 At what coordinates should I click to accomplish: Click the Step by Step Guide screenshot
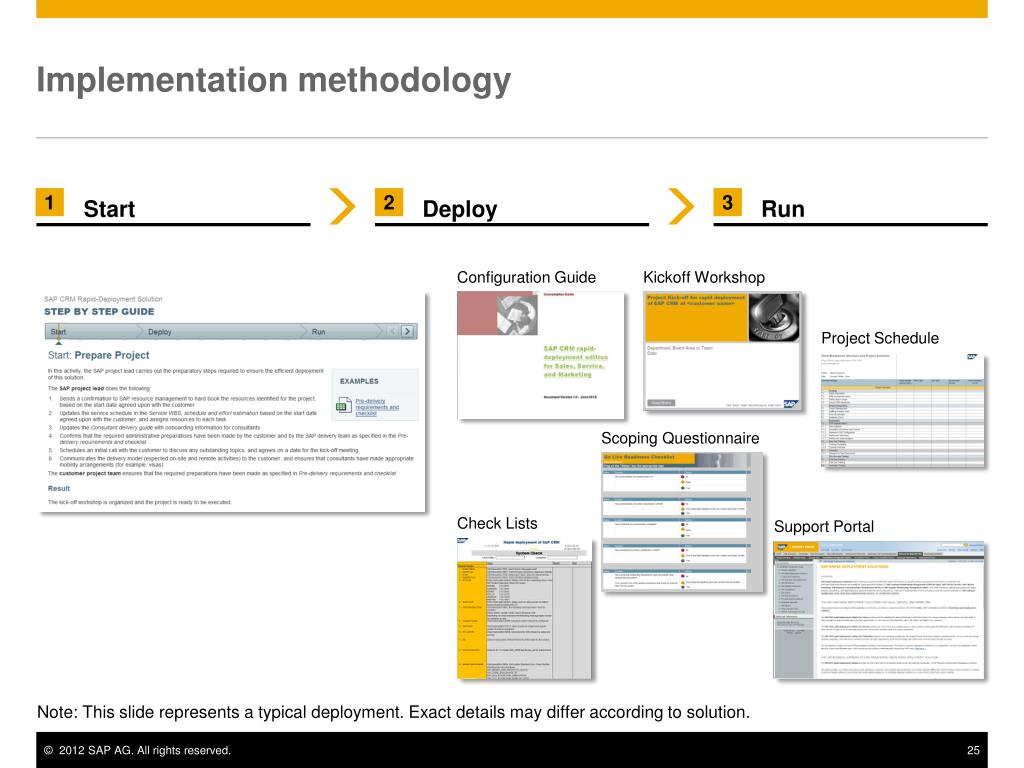pyautogui.click(x=232, y=402)
